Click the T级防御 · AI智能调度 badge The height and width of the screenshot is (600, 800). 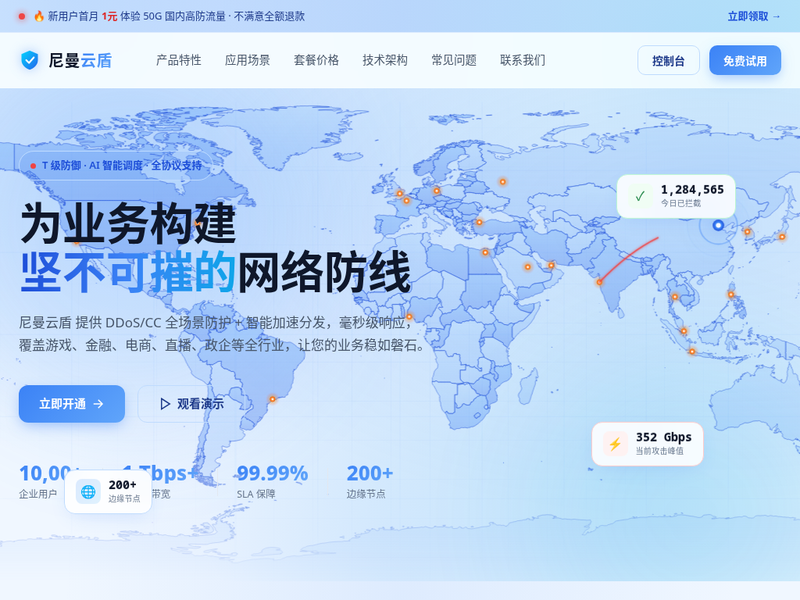click(116, 165)
